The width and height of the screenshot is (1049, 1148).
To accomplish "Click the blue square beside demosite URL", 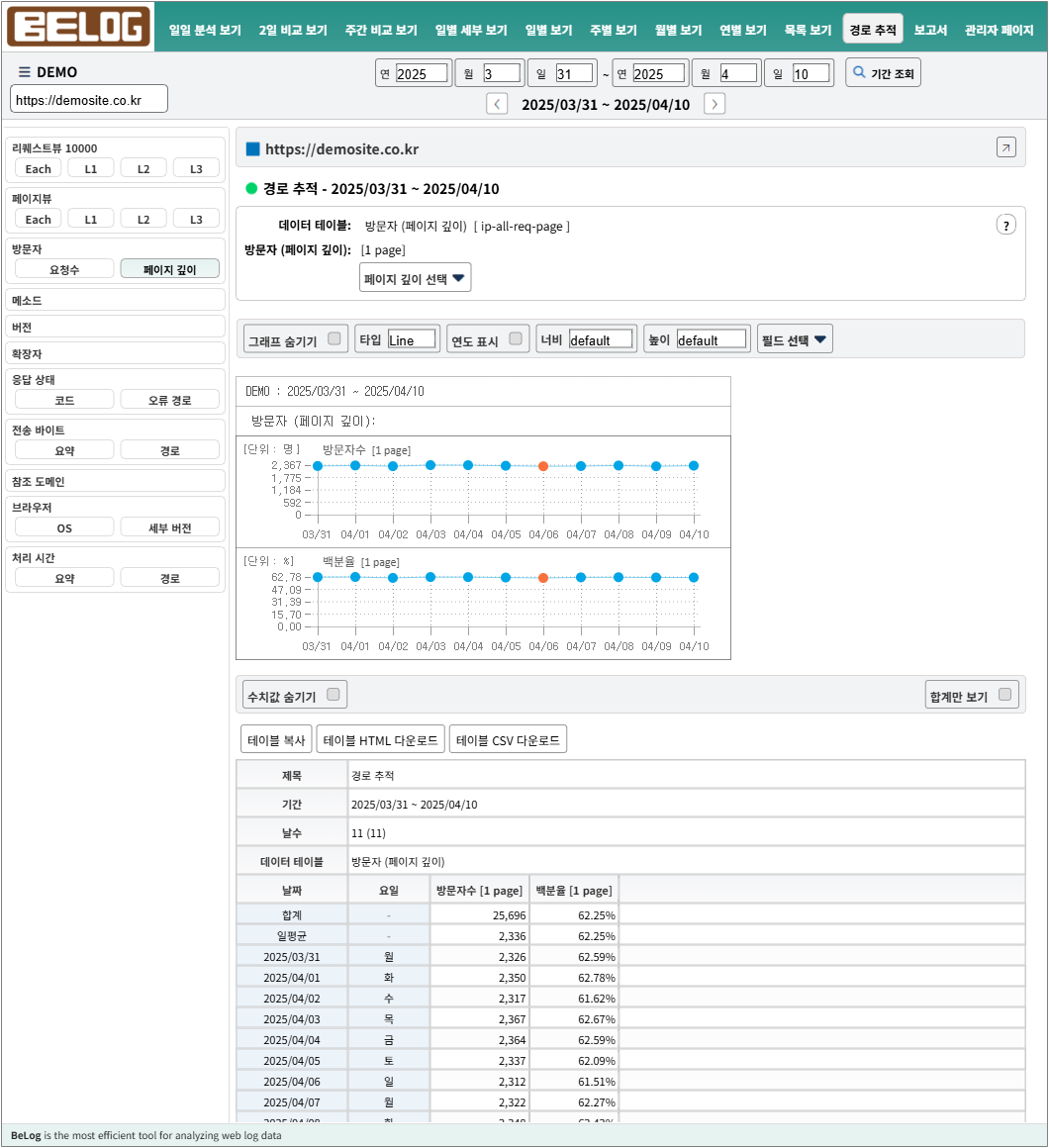I will tap(252, 149).
